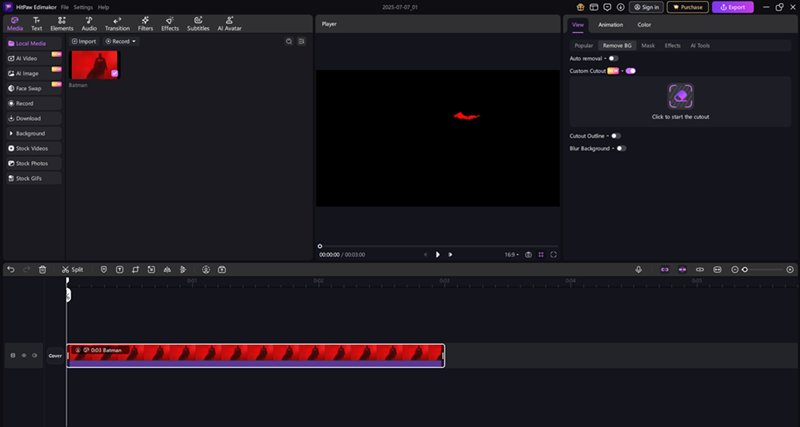Click the undo arrow in timeline toolbar
This screenshot has width=800, height=427.
(x=11, y=269)
